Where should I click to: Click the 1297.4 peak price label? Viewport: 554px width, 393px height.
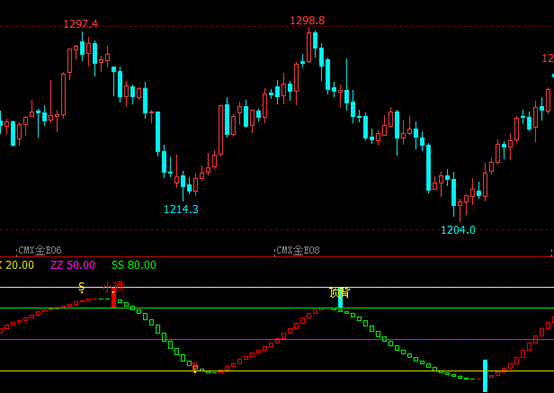(80, 24)
